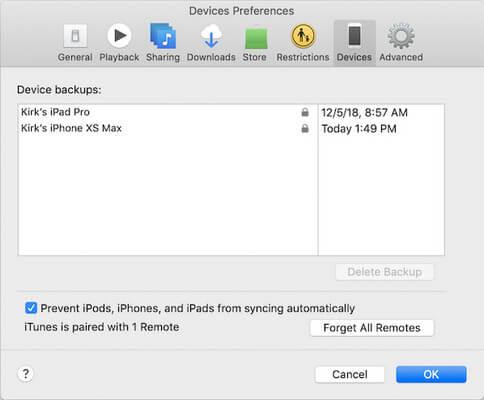Screen dimensions: 484x400
Task: Click the 12/5/18, 8:57 AM date
Action: [x=364, y=113]
